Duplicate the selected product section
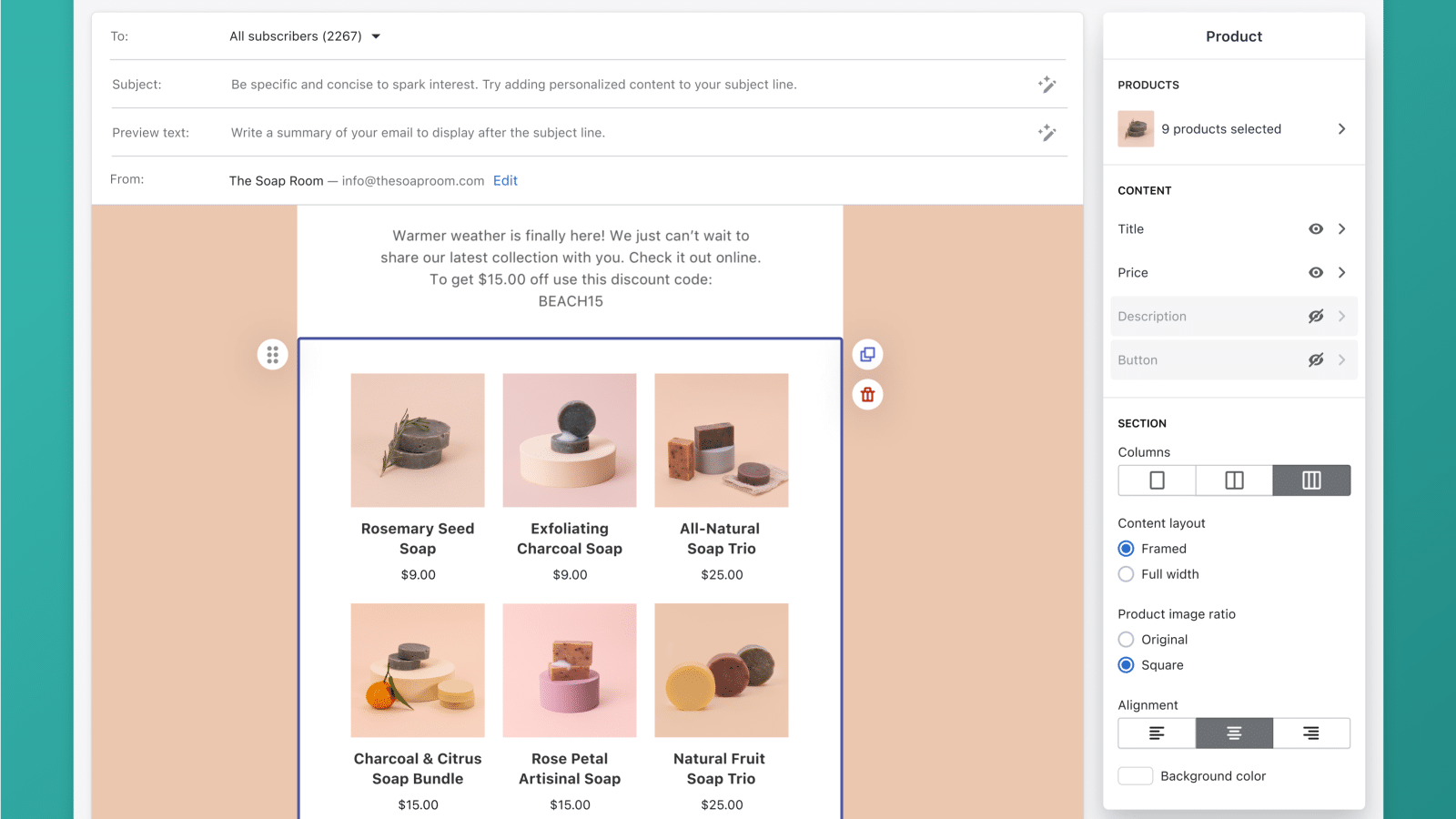 point(866,354)
